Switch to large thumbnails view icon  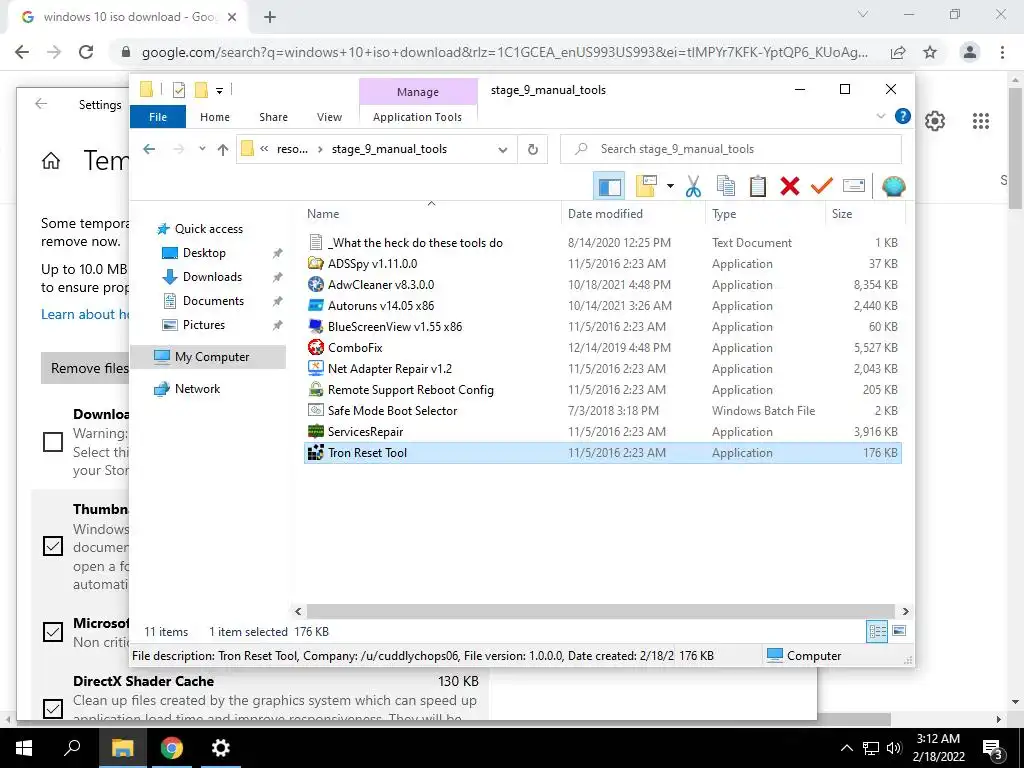point(899,631)
